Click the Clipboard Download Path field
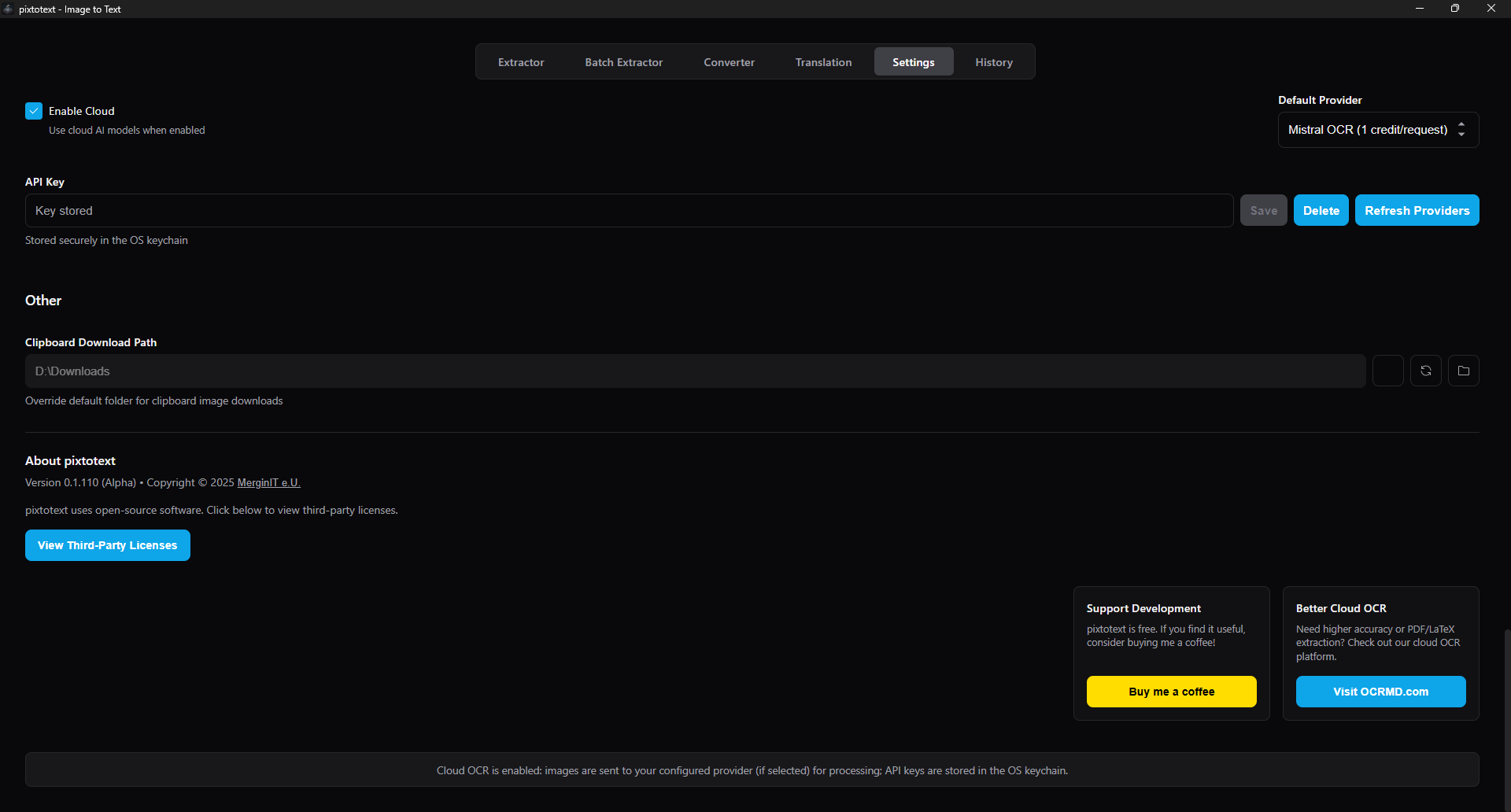This screenshot has height=812, width=1511. (696, 371)
